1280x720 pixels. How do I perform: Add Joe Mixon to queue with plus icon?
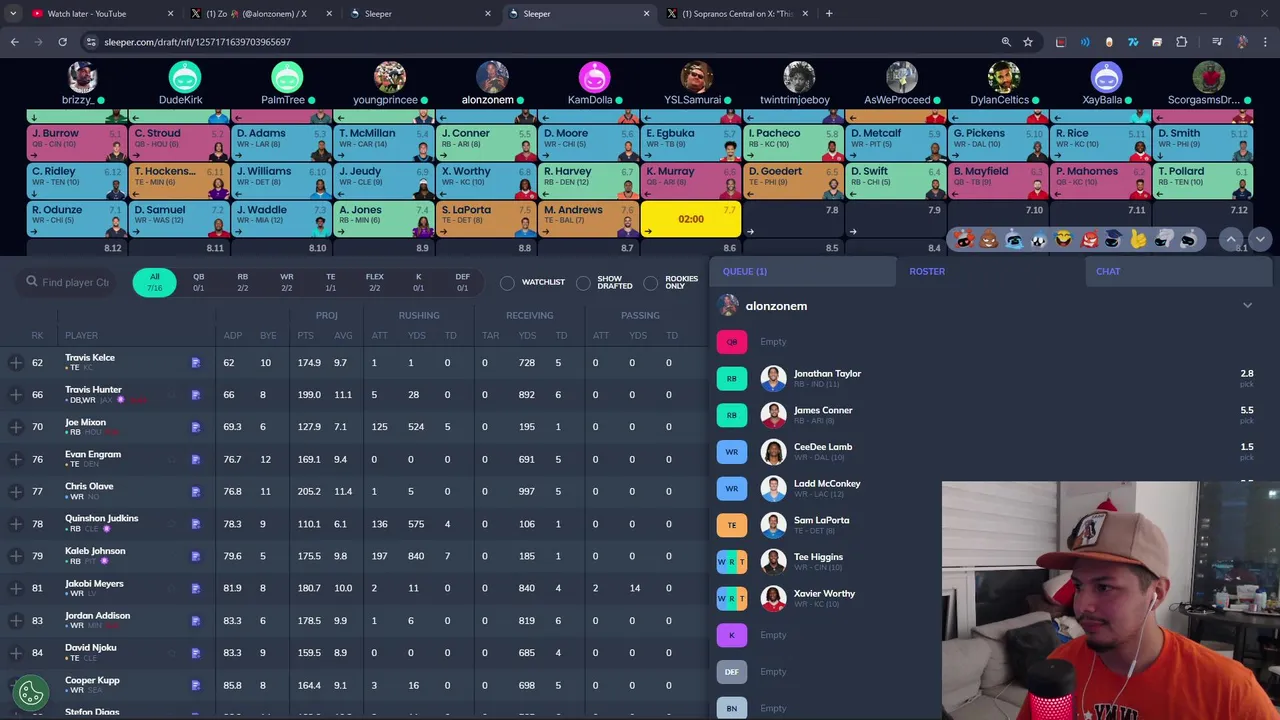16,427
